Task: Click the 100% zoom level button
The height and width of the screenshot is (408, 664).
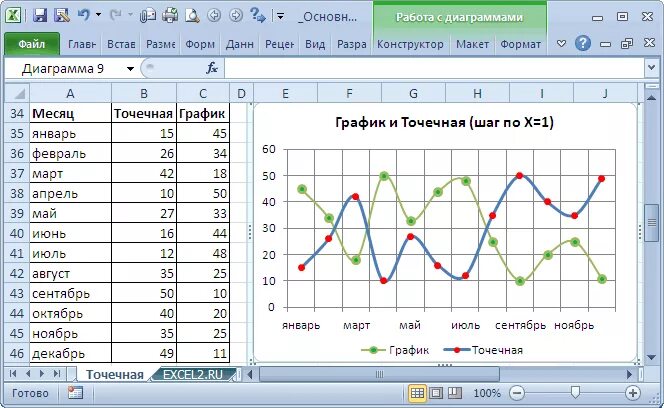Action: (x=487, y=393)
